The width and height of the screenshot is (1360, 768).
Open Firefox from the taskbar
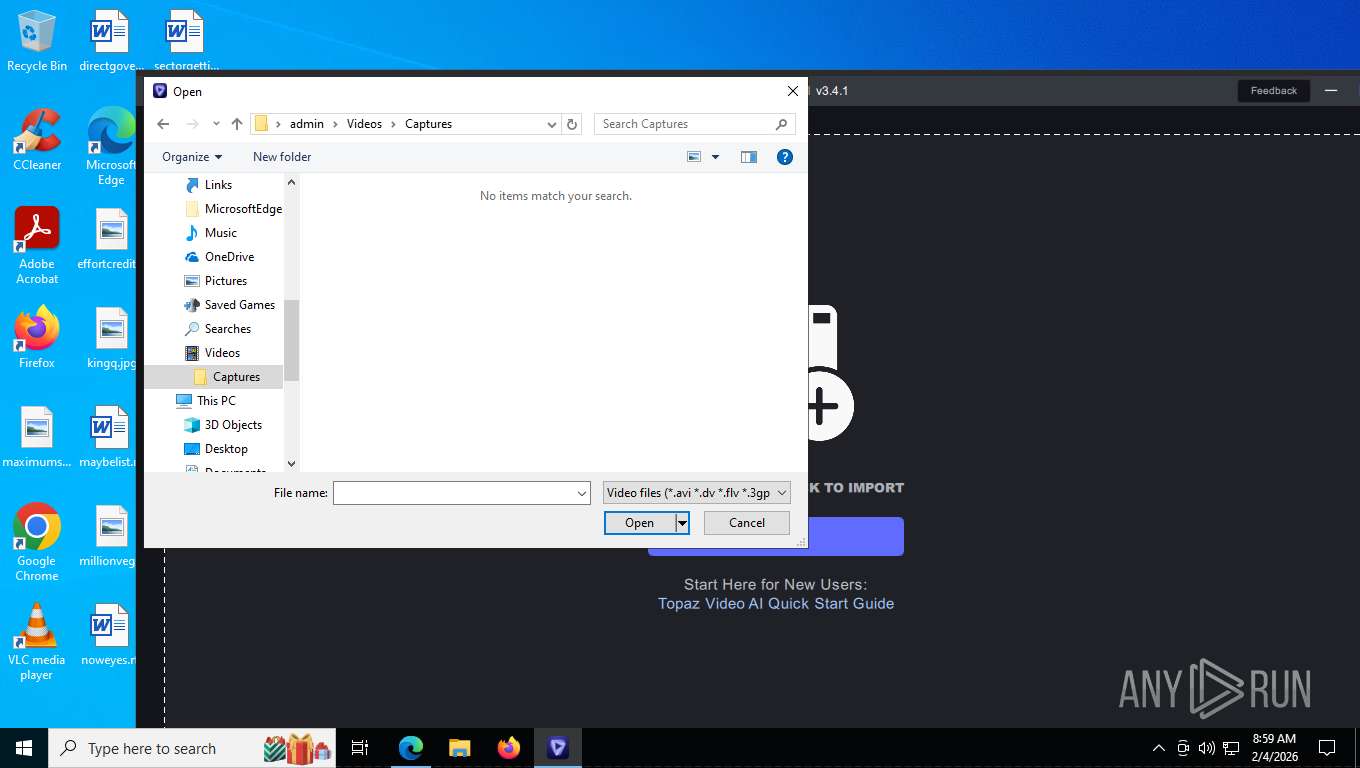pyautogui.click(x=509, y=748)
